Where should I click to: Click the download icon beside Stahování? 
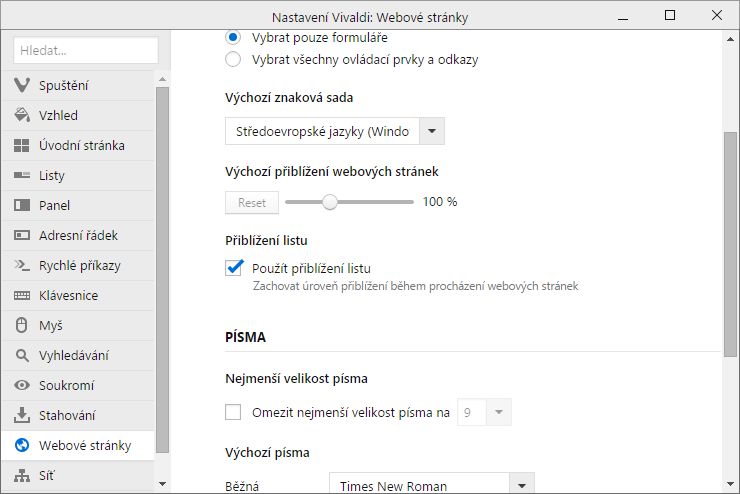(22, 415)
